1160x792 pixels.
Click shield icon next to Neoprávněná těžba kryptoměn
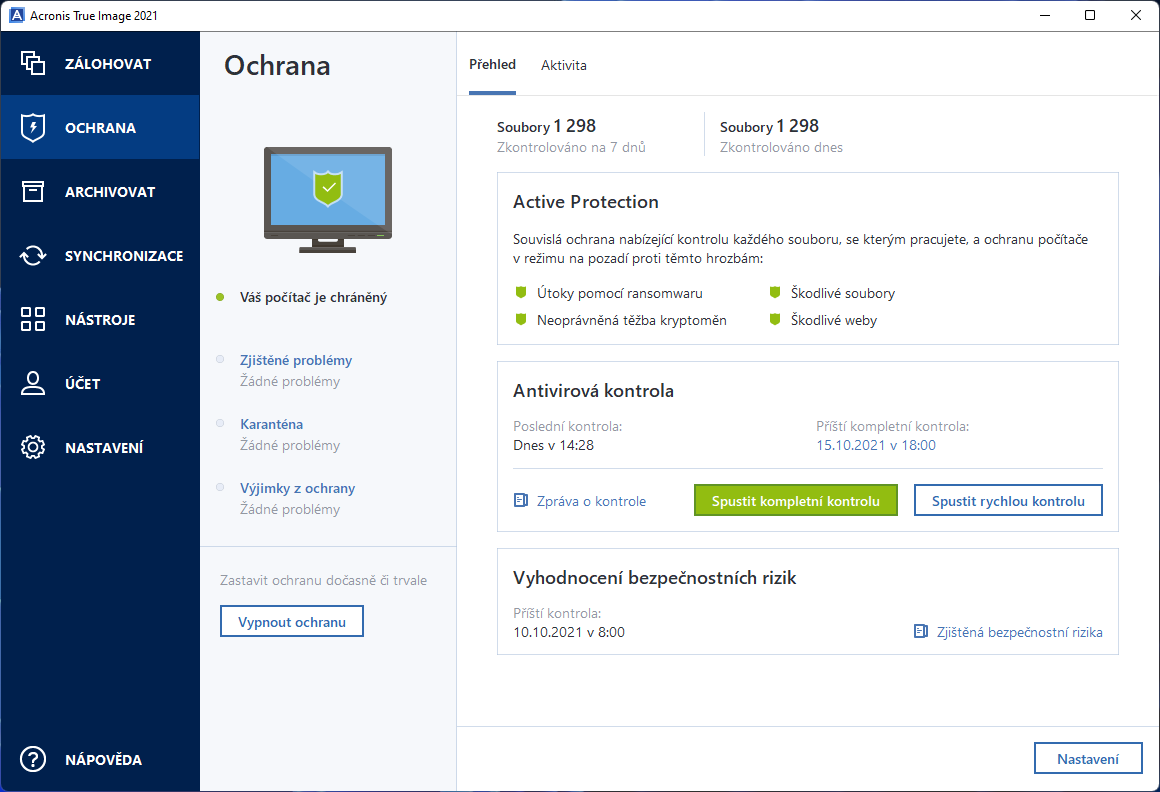pyautogui.click(x=521, y=319)
